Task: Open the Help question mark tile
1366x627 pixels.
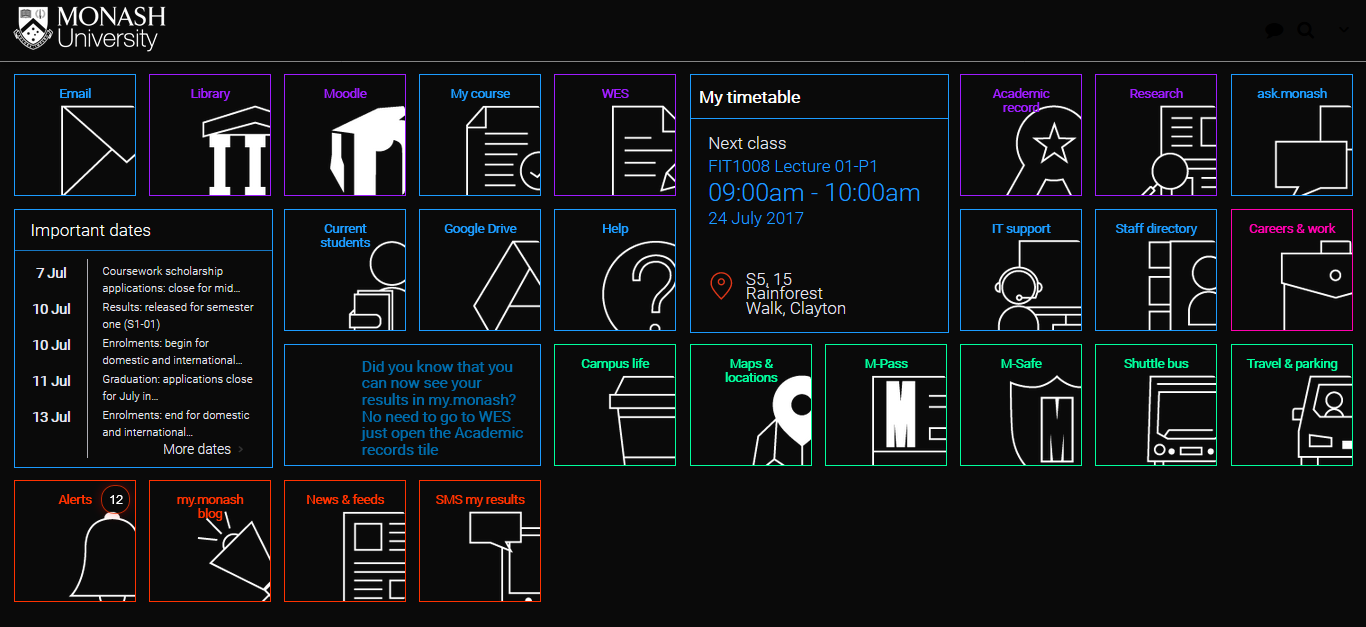Action: [x=614, y=269]
